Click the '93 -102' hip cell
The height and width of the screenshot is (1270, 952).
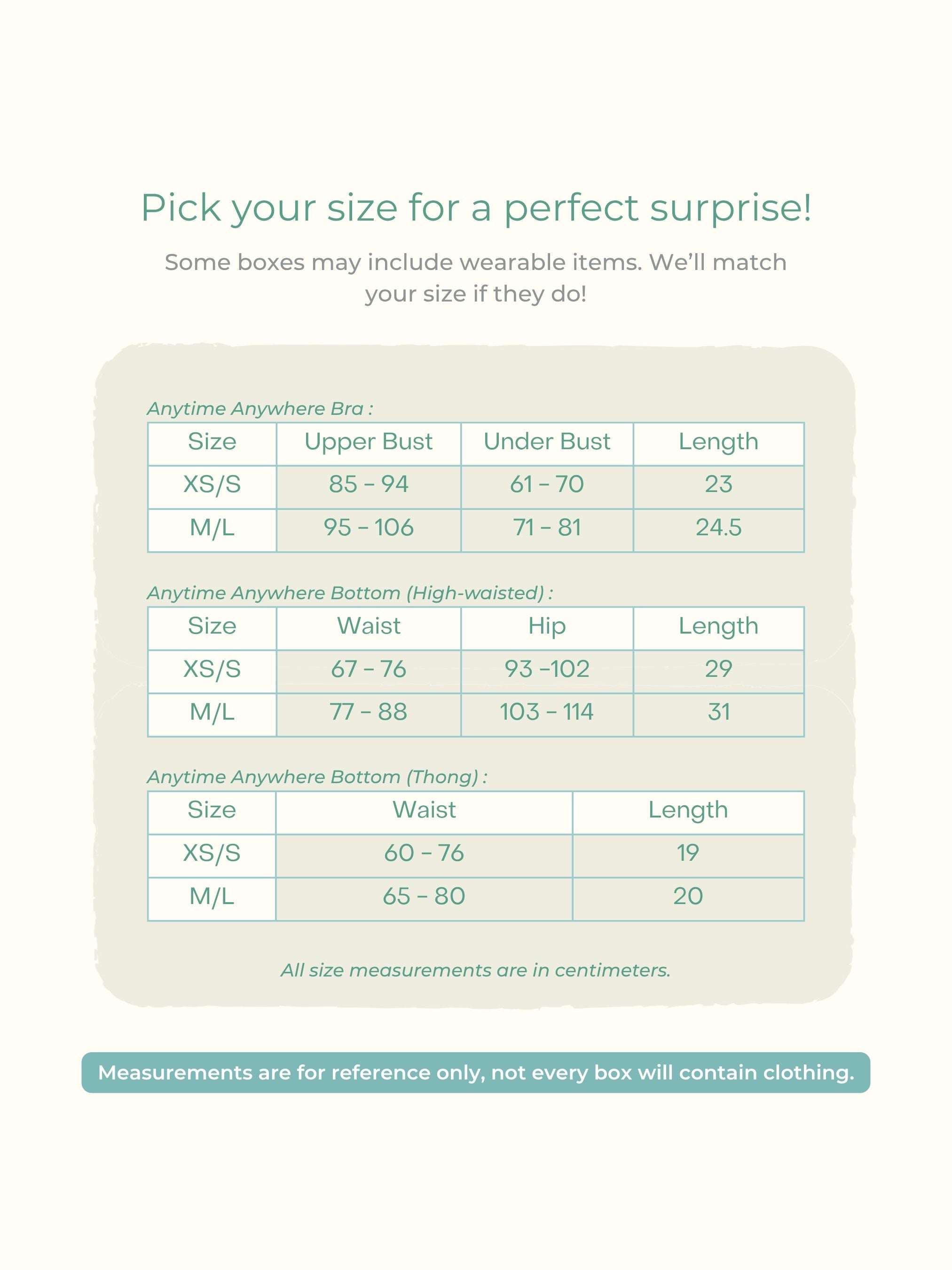(547, 669)
